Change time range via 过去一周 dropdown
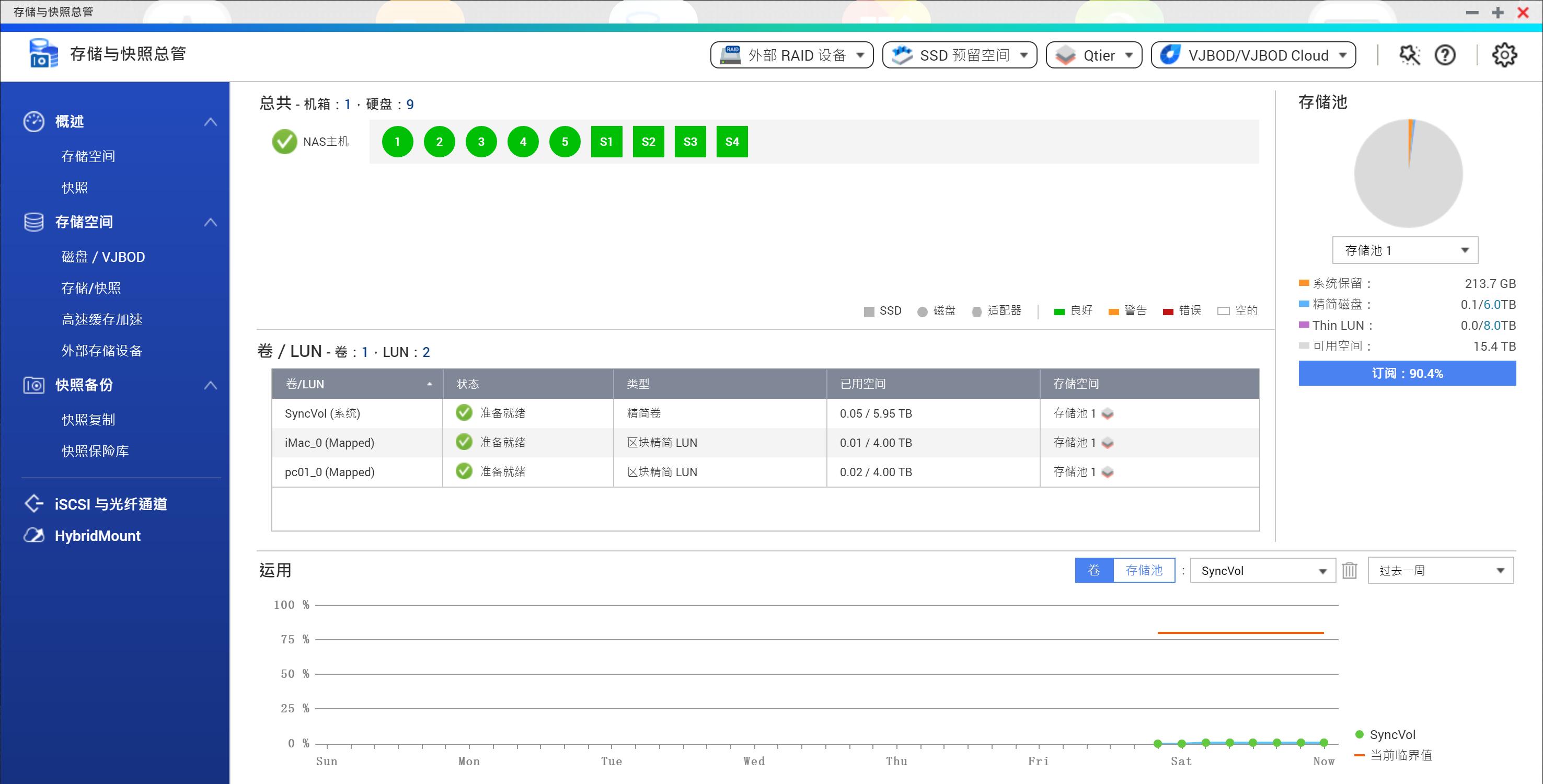This screenshot has height=784, width=1543. point(1440,570)
